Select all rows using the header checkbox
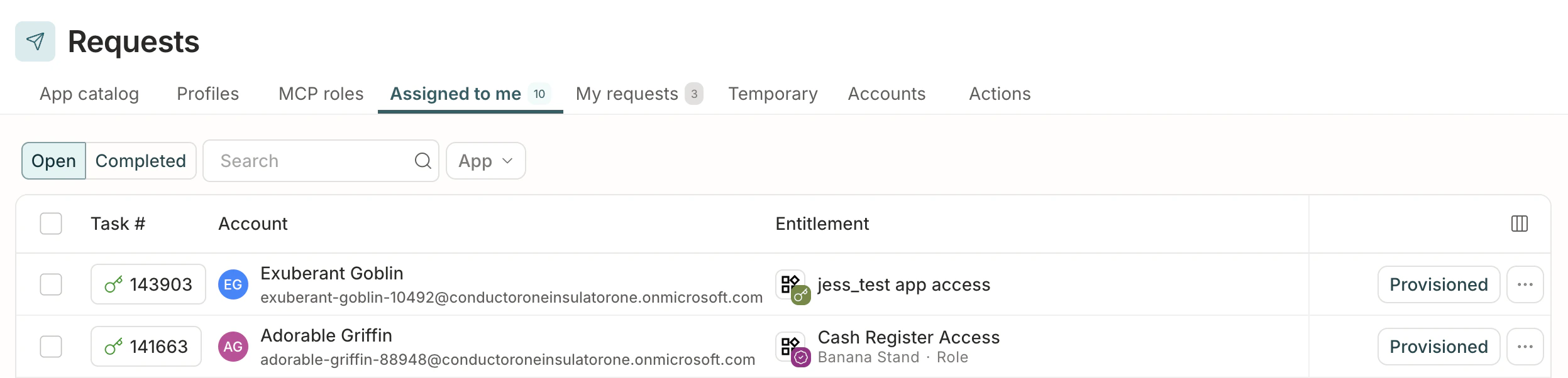 click(x=50, y=224)
